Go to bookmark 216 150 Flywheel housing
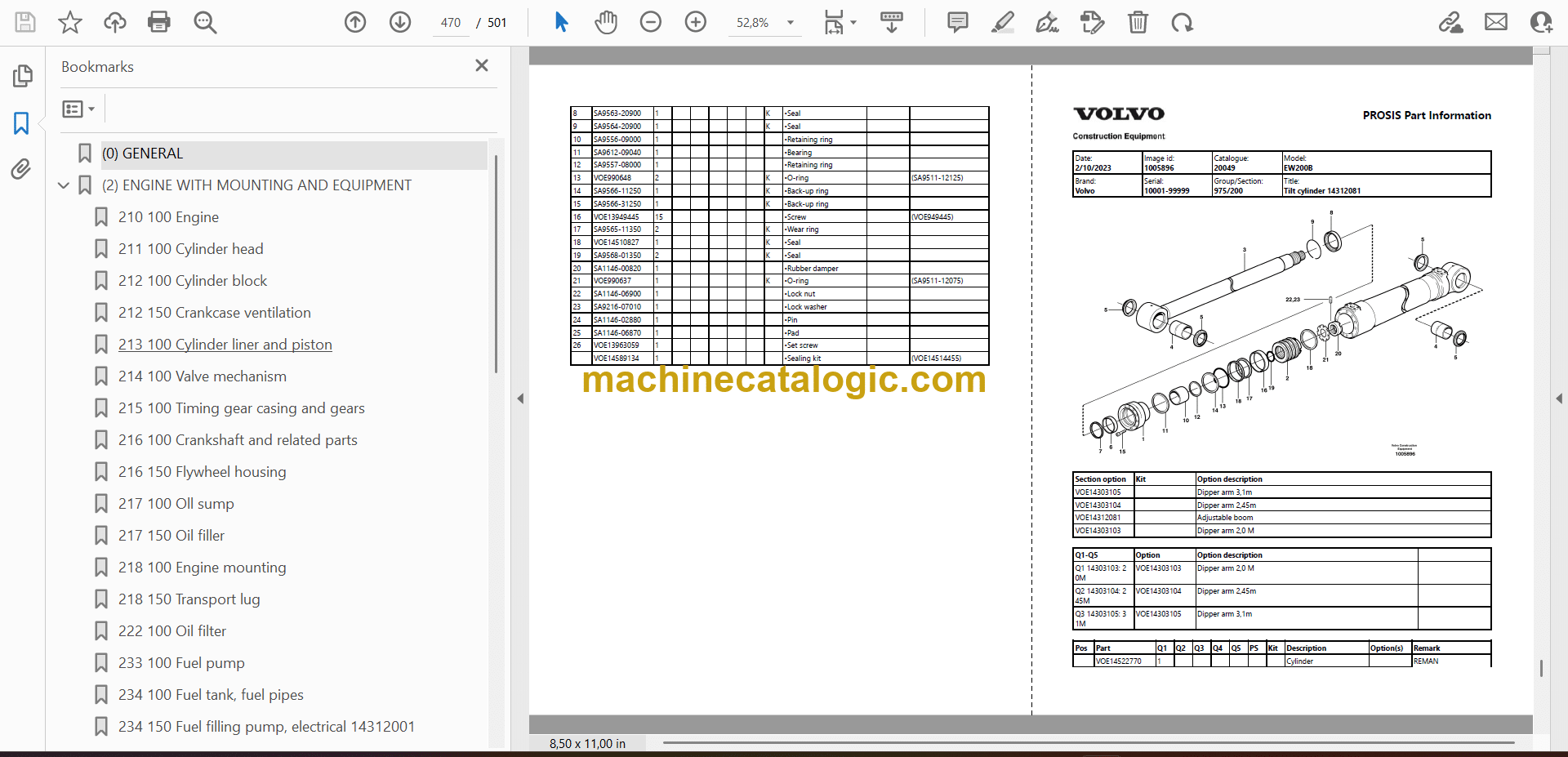The height and width of the screenshot is (757, 1568). [x=202, y=472]
